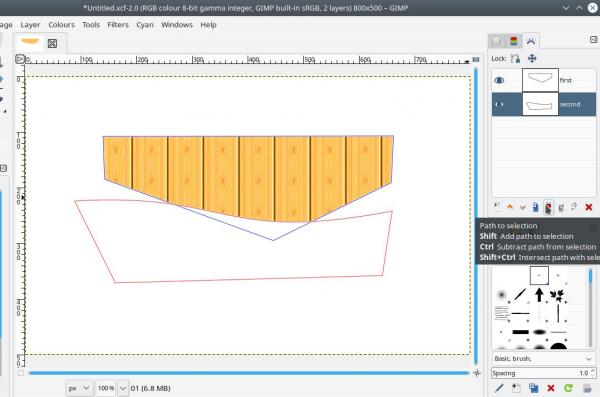Raise the selected path with orange up arrow
The height and width of the screenshot is (397, 600).
pos(510,207)
